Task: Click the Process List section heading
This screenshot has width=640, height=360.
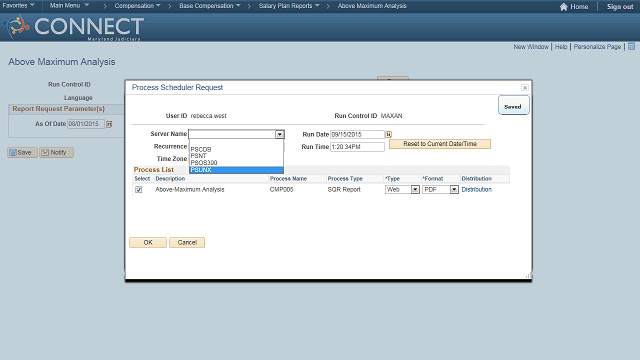Action: (x=153, y=169)
